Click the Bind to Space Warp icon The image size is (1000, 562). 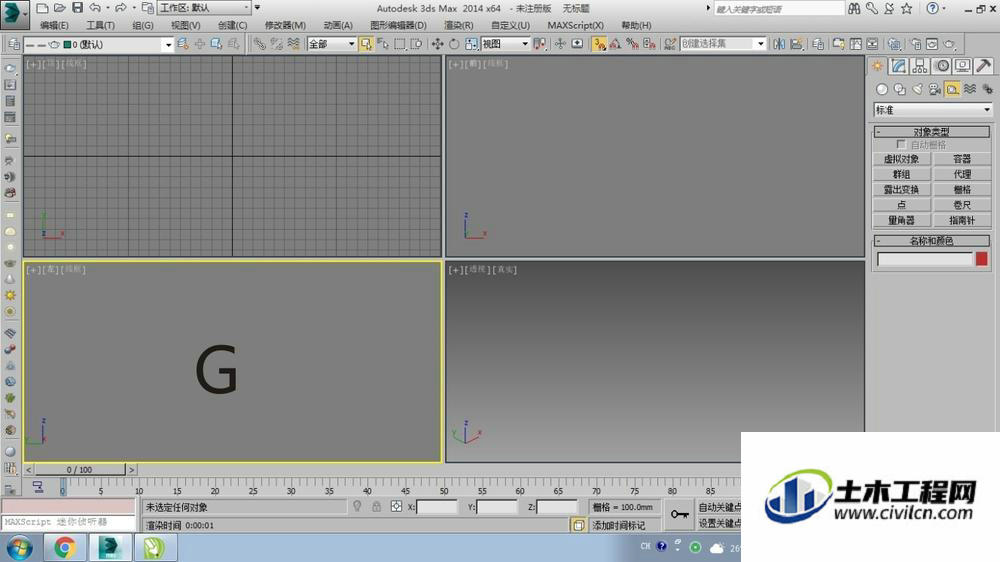[x=293, y=44]
